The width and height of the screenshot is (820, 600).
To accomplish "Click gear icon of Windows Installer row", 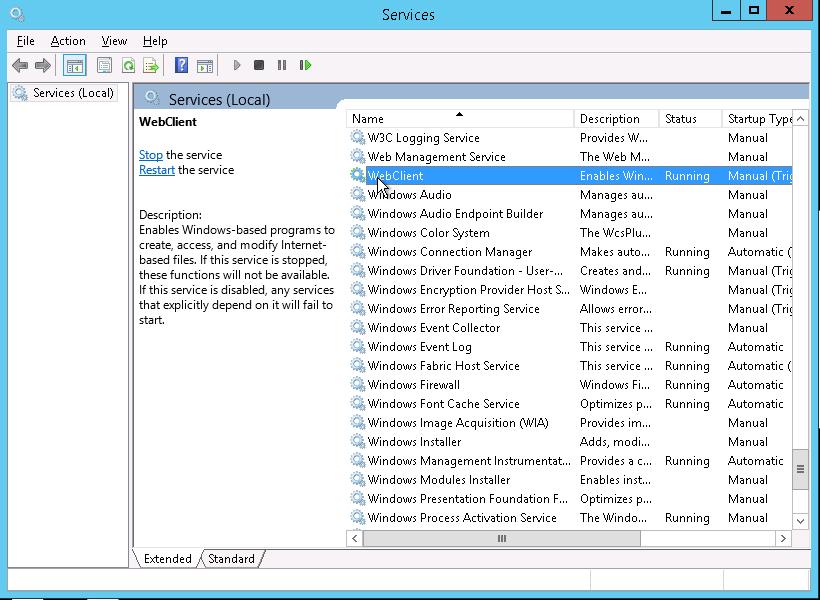I will pos(358,441).
